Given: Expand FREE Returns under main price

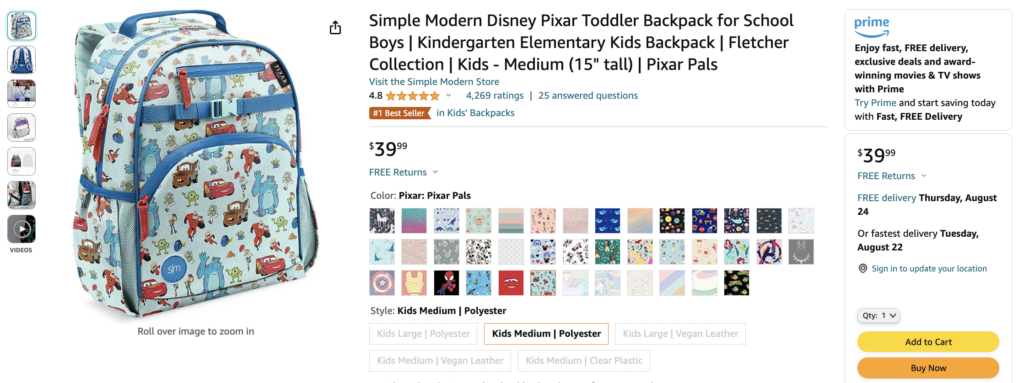Looking at the screenshot, I should (x=404, y=173).
